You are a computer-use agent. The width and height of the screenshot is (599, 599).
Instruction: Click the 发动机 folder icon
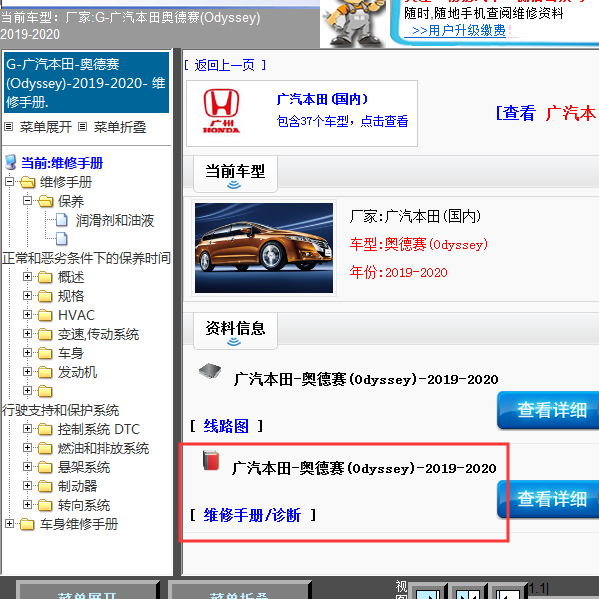[x=45, y=372]
